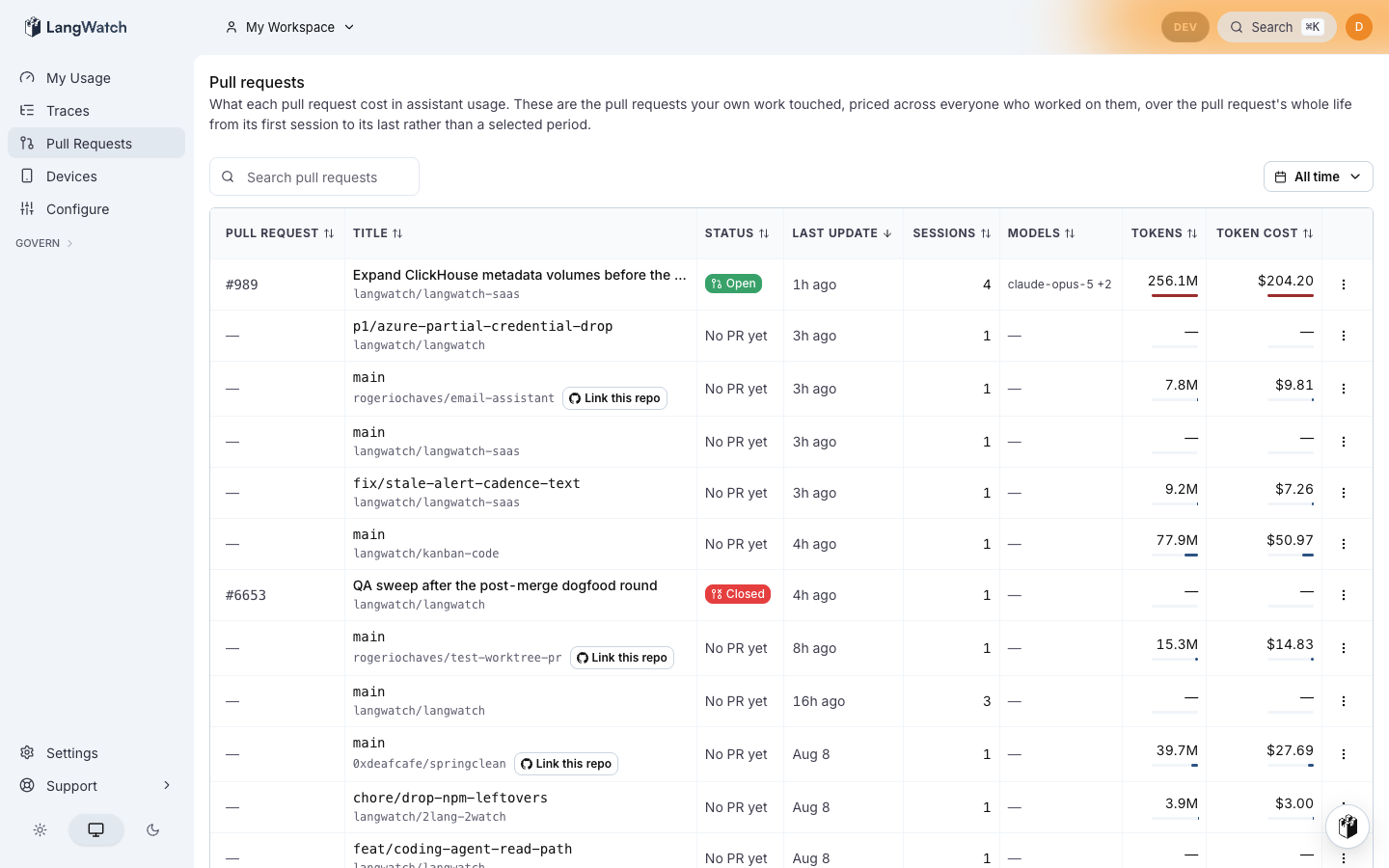
Task: Open Pull Requests in sidebar
Action: 96,144
